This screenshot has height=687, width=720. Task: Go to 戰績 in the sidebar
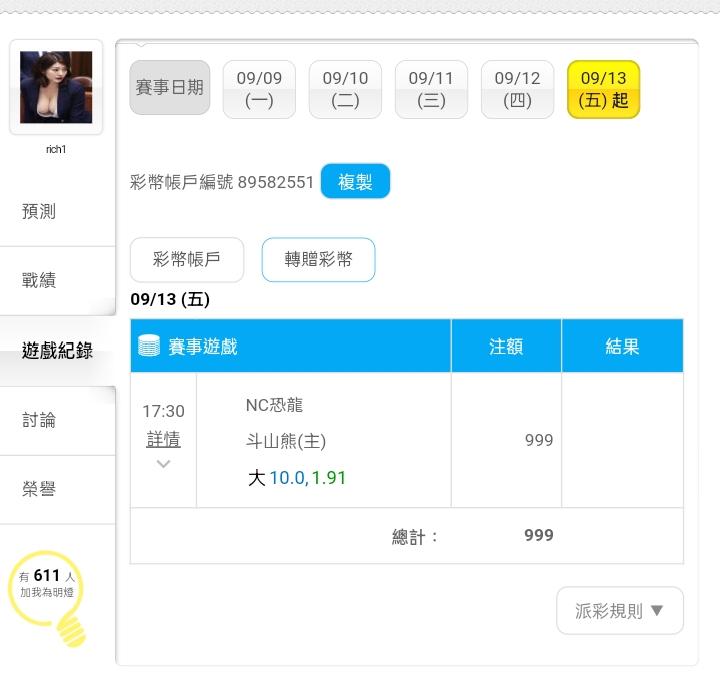tap(39, 281)
